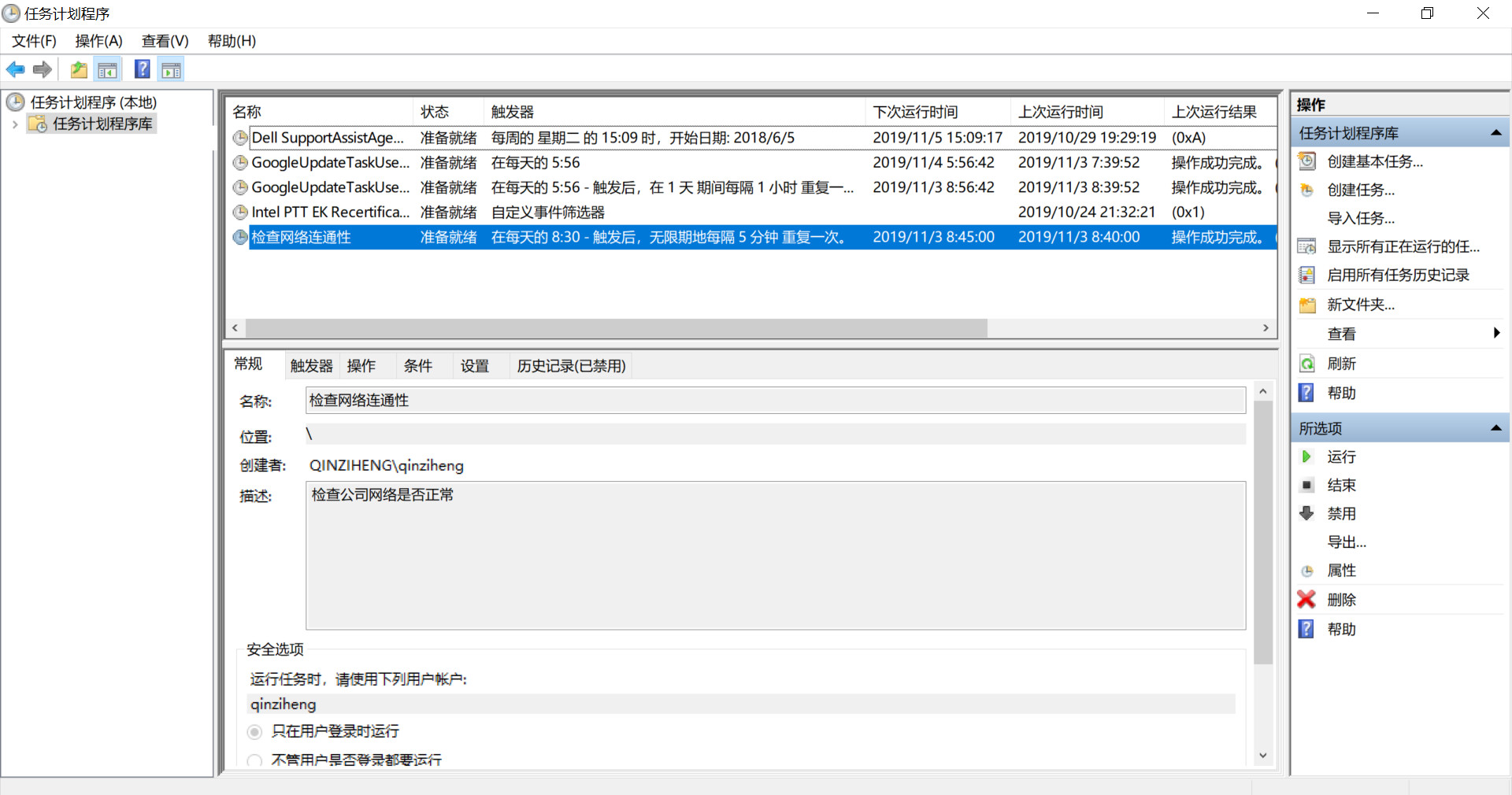Screen dimensions: 1512x795
Task: Click the 禁用 action link
Action: coord(1341,513)
